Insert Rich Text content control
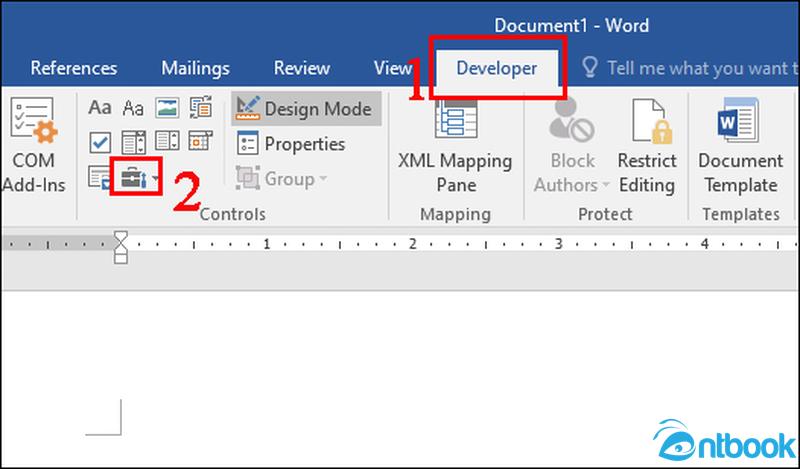This screenshot has width=800, height=469. point(99,108)
